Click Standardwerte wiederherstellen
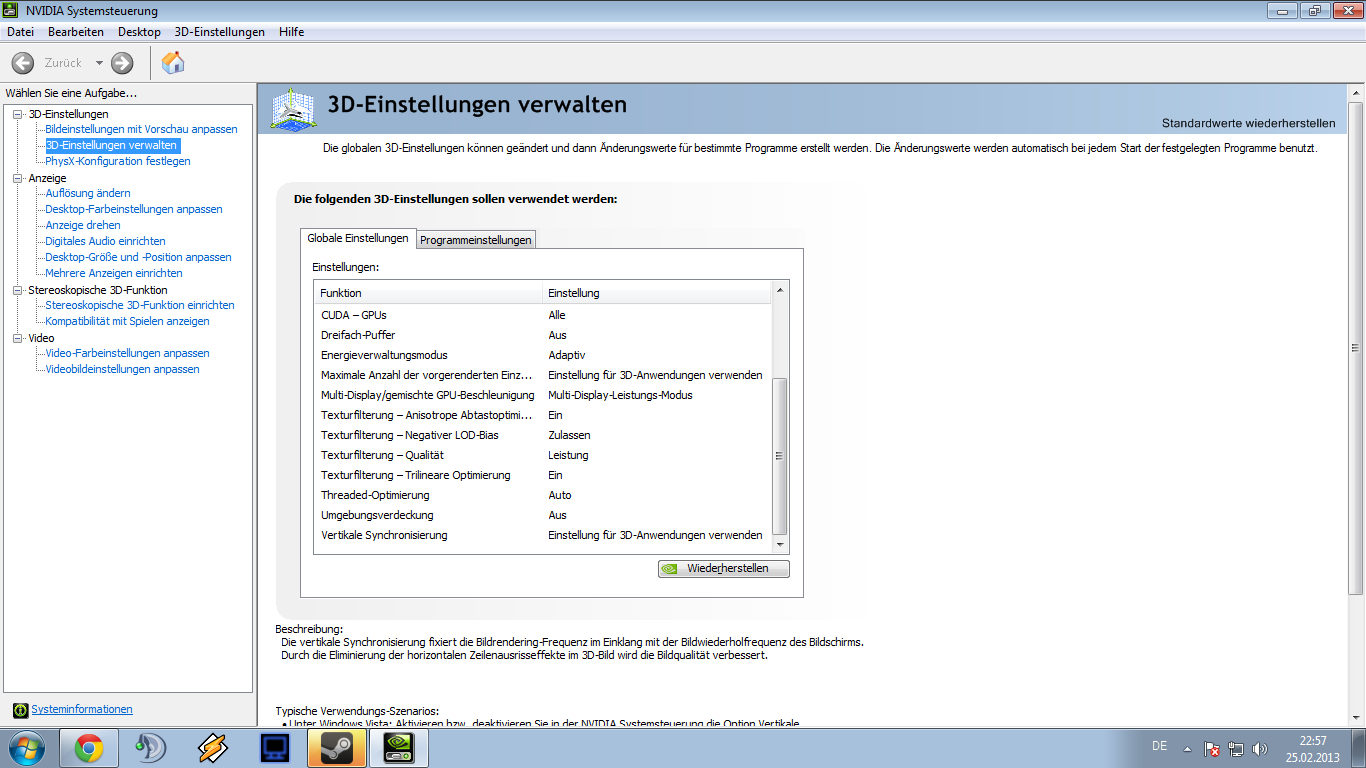Image resolution: width=1366 pixels, height=768 pixels. click(1248, 123)
